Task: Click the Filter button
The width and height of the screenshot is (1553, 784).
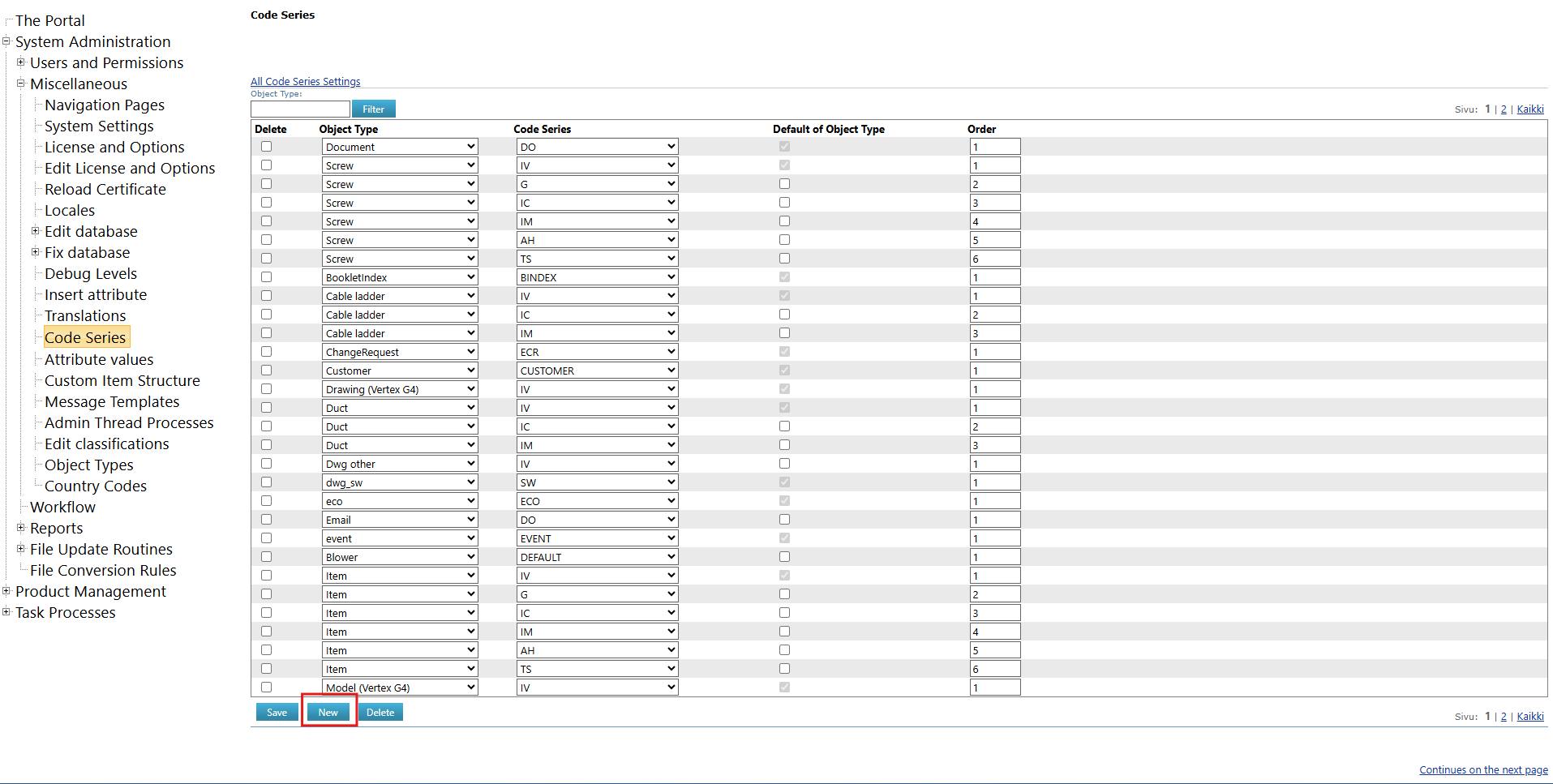Action: [373, 108]
